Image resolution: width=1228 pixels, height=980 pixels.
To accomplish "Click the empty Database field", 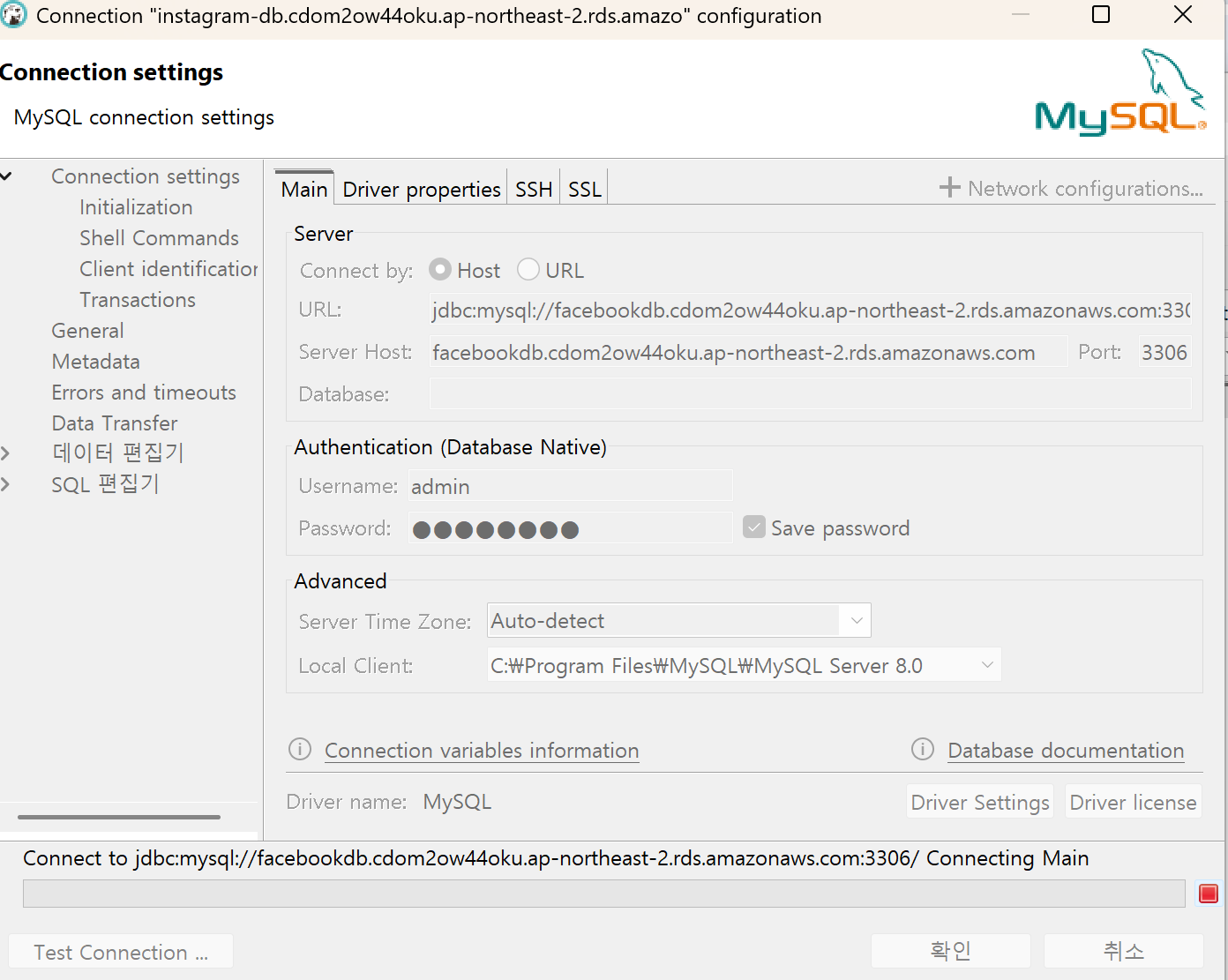I will tap(810, 393).
